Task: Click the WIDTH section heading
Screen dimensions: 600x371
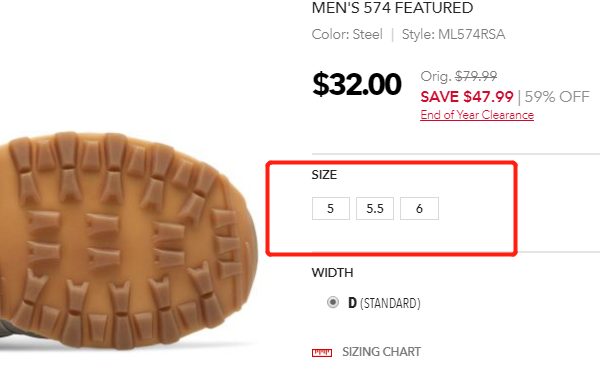Action: 332,273
